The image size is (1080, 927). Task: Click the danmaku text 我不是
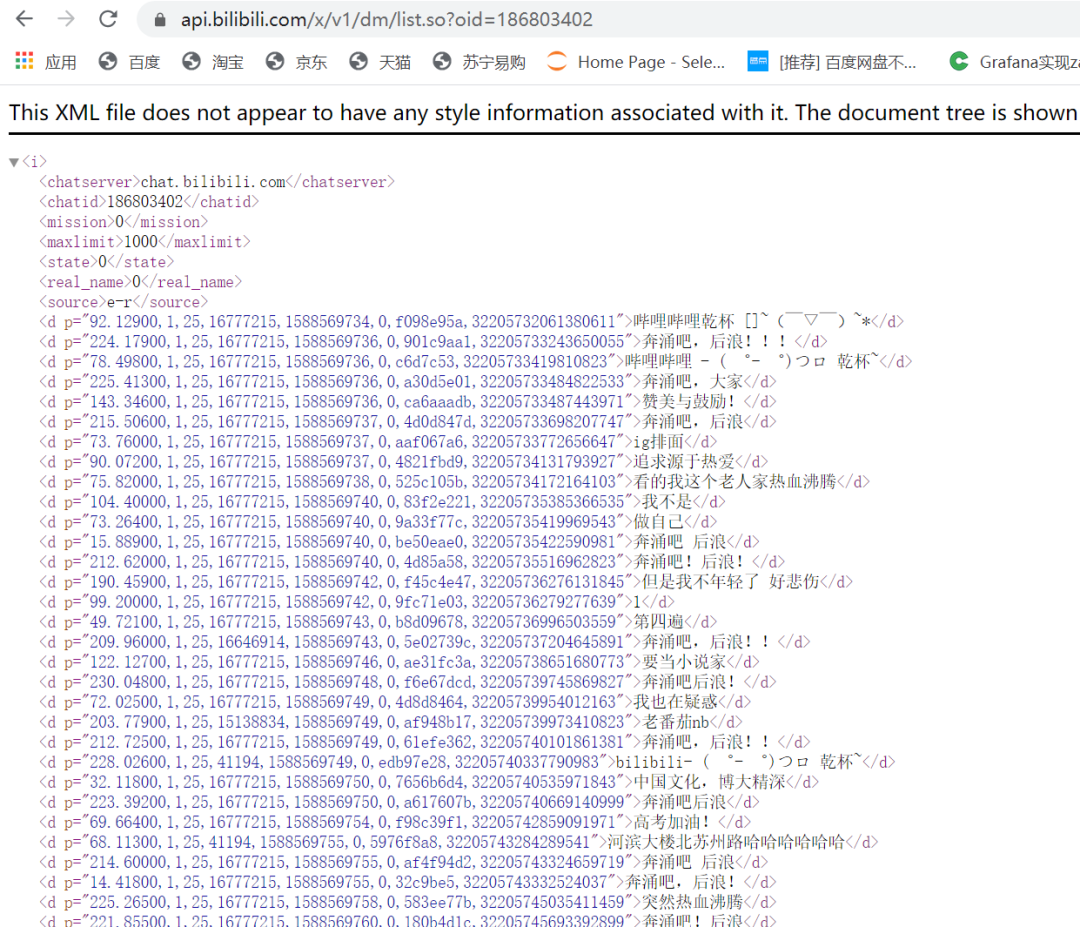tap(667, 501)
